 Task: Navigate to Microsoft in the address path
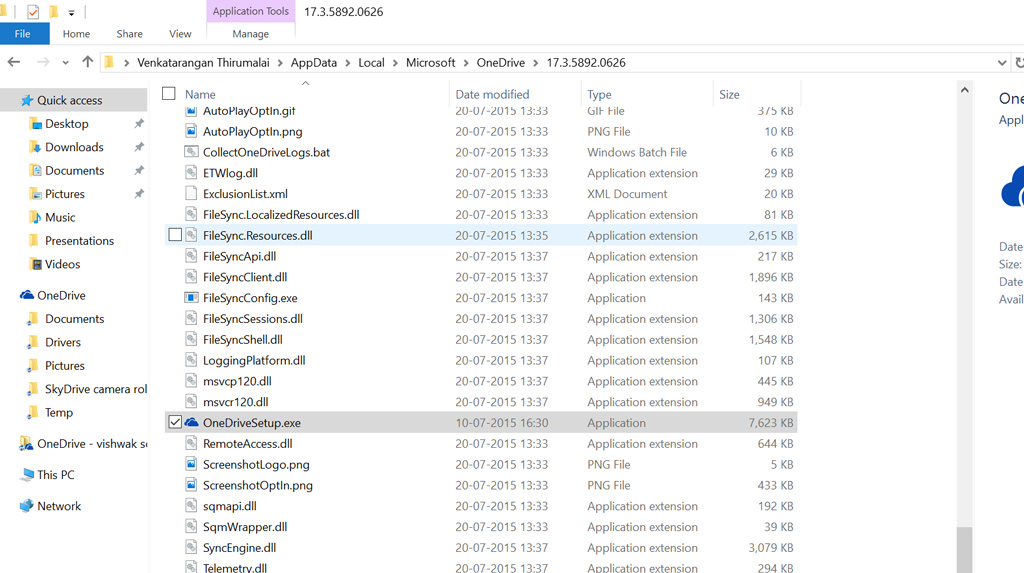point(430,63)
